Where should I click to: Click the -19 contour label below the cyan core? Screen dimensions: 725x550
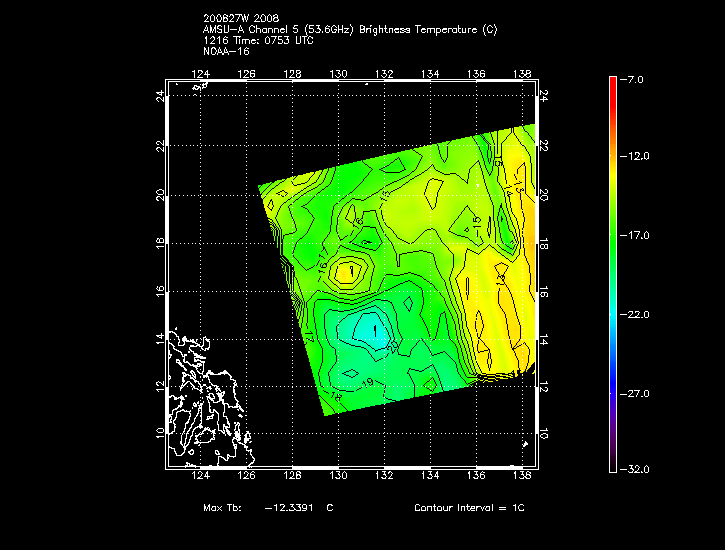(368, 381)
